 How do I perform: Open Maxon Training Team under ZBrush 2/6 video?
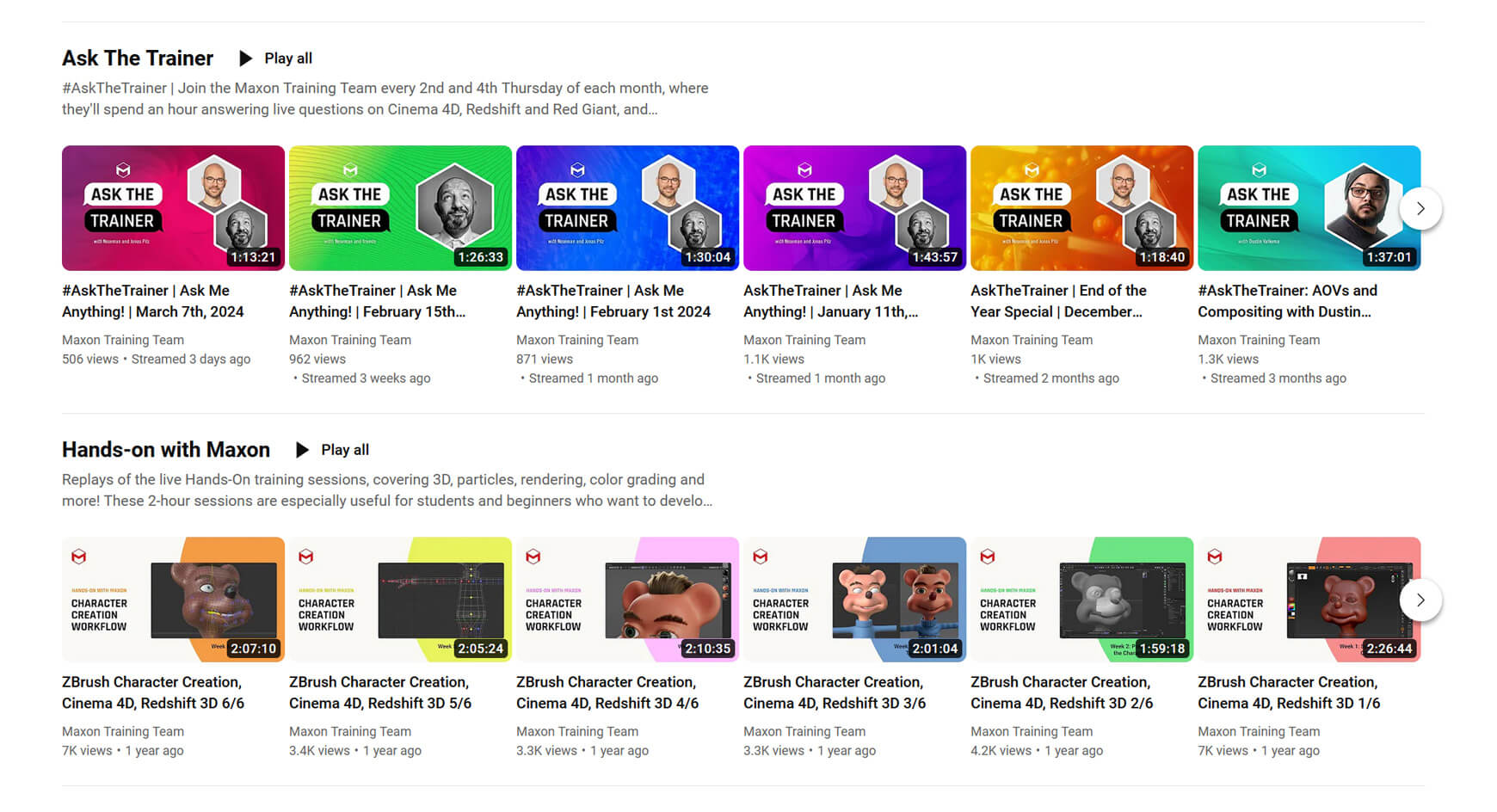pos(1032,731)
